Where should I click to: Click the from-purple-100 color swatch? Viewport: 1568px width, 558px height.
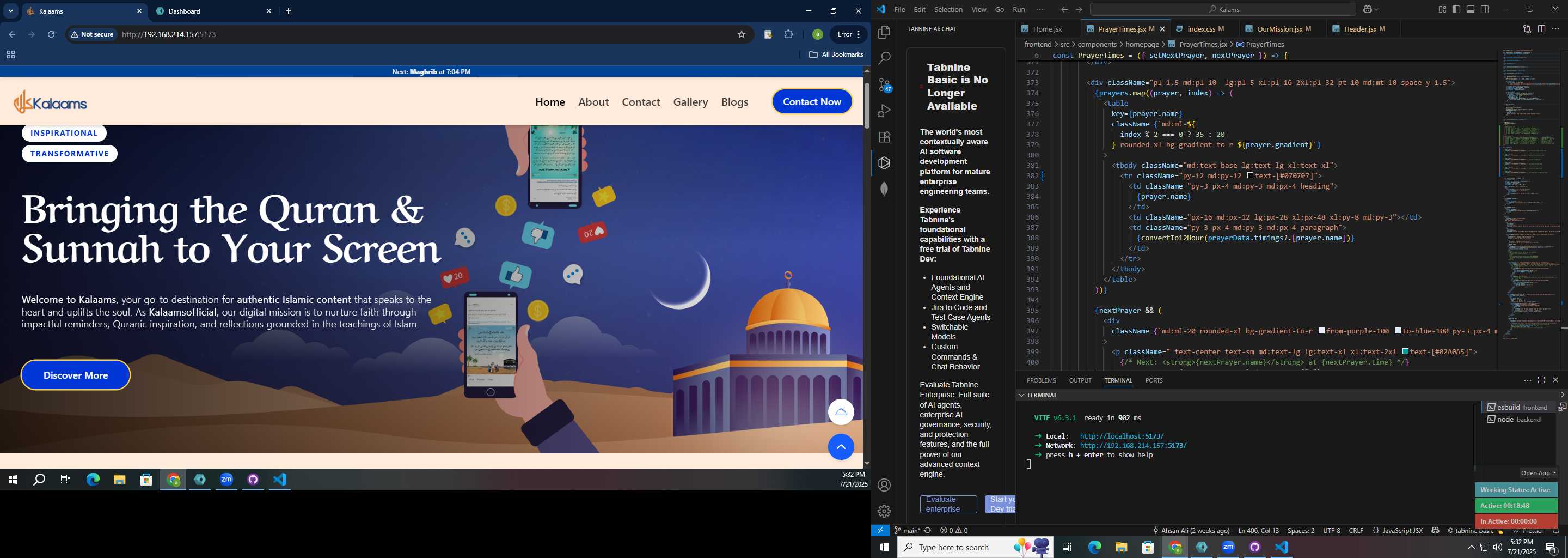point(1321,331)
